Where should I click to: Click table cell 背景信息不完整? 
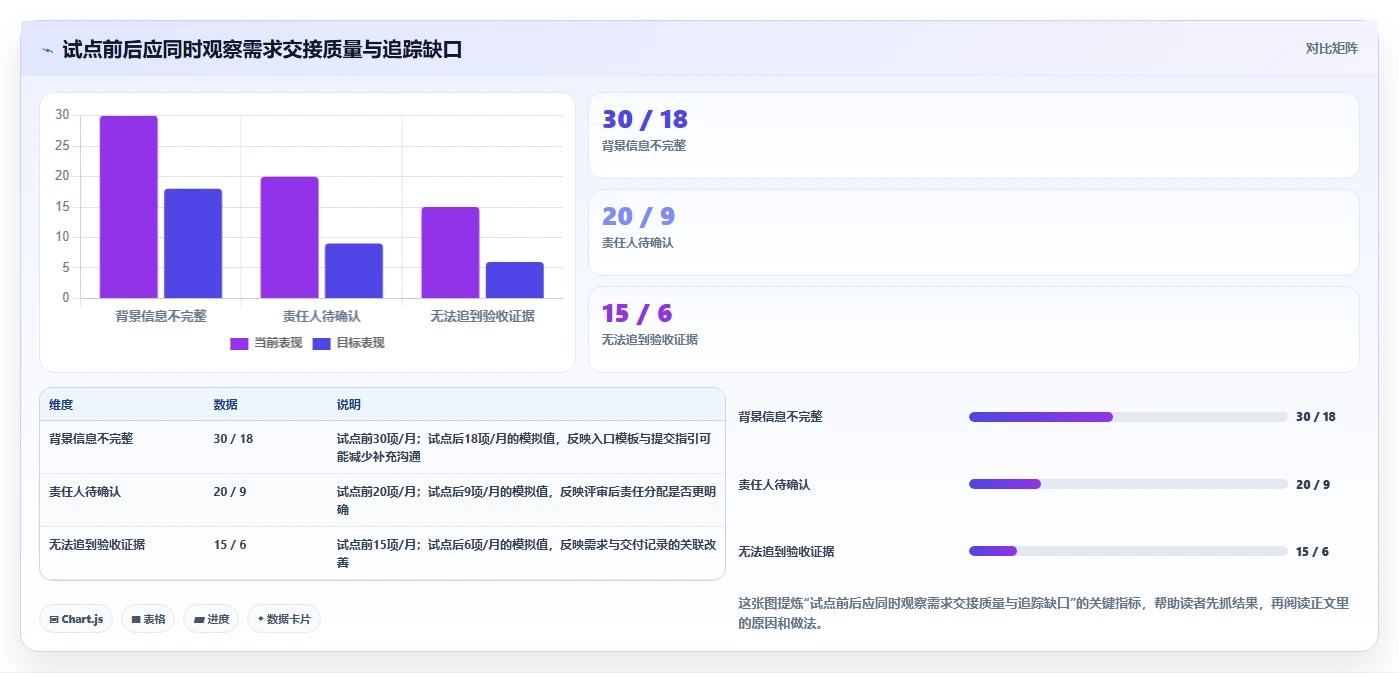[91, 438]
